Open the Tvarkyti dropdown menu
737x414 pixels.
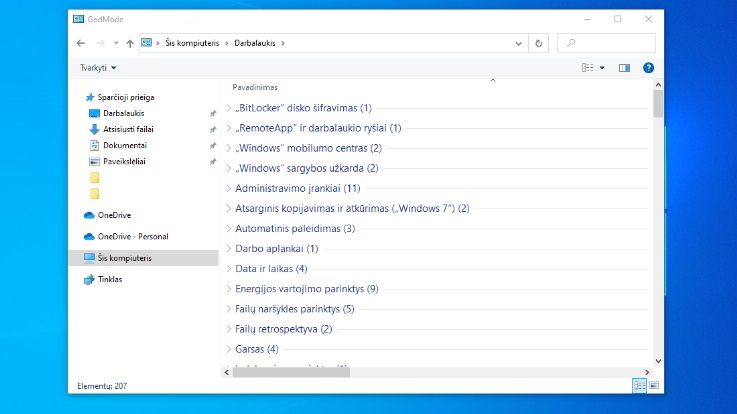98,67
